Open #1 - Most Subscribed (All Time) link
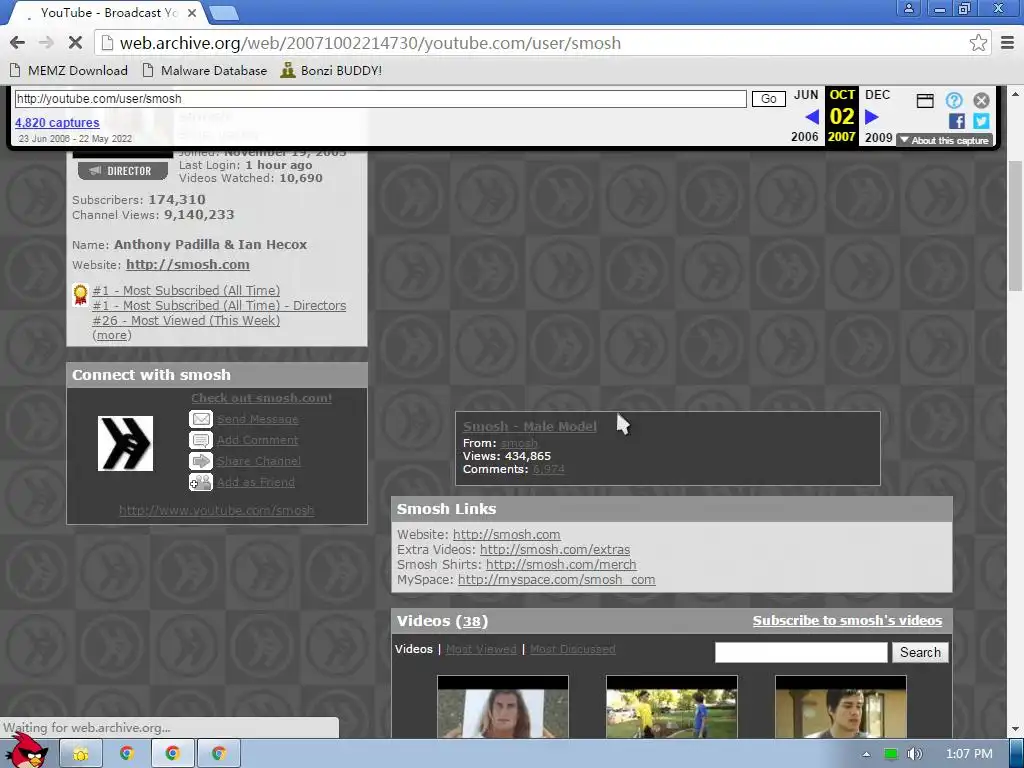The height and width of the screenshot is (768, 1024). pyautogui.click(x=186, y=291)
